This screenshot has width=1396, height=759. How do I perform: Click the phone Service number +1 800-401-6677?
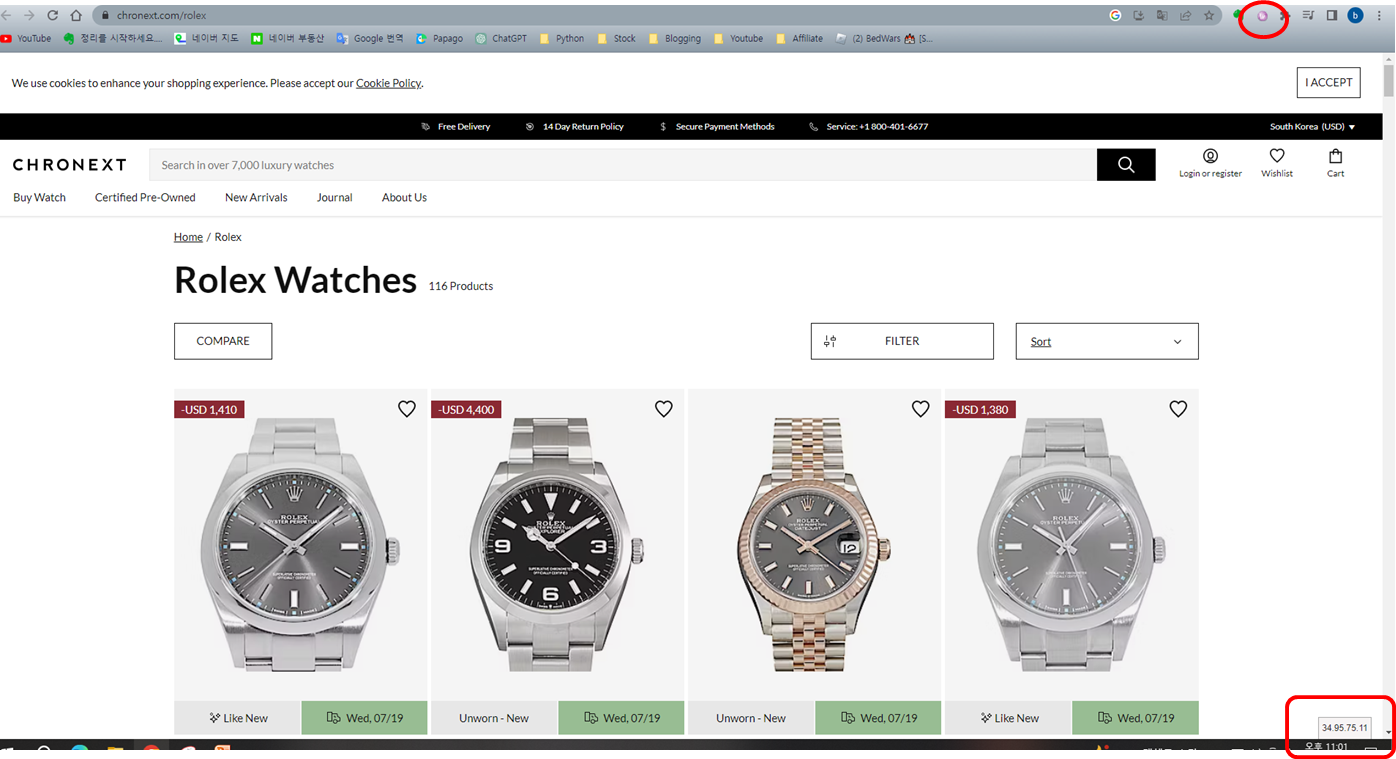[x=869, y=127]
